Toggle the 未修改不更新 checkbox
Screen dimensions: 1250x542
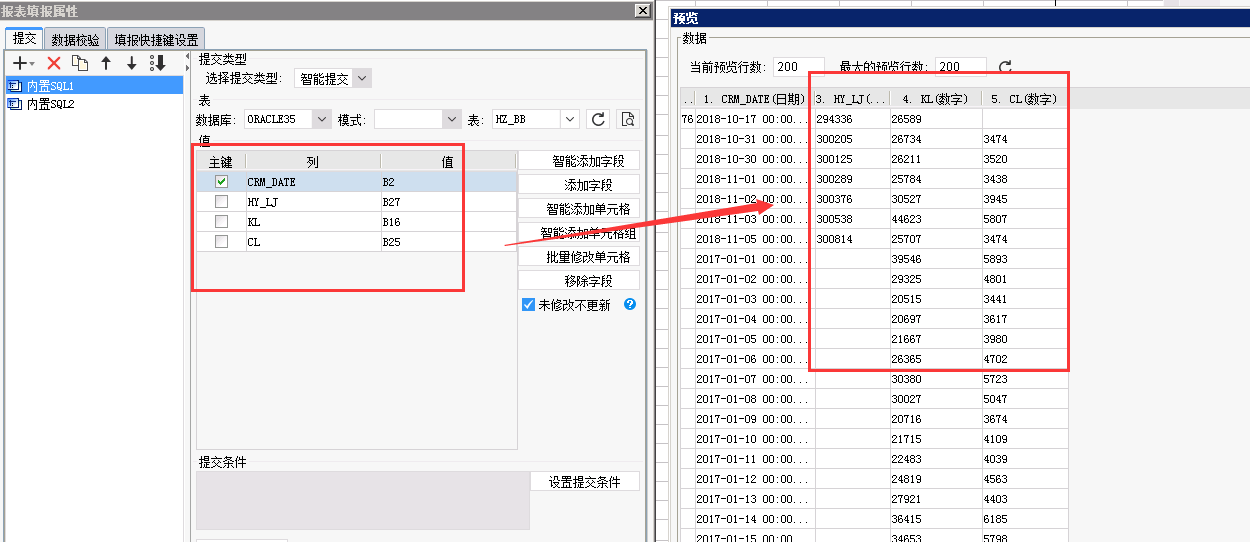pyautogui.click(x=529, y=305)
